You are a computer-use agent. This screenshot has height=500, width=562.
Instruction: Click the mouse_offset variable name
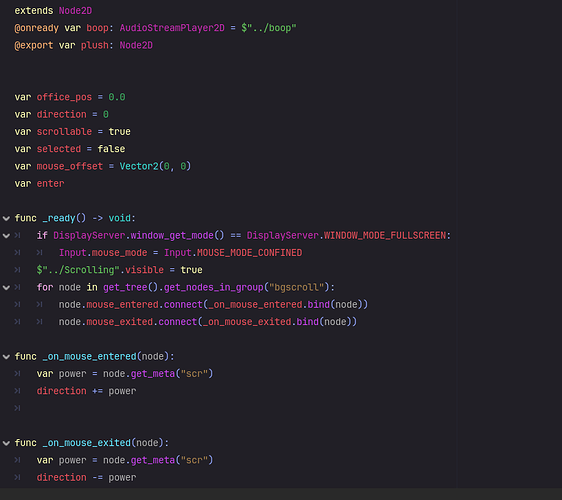pos(70,166)
